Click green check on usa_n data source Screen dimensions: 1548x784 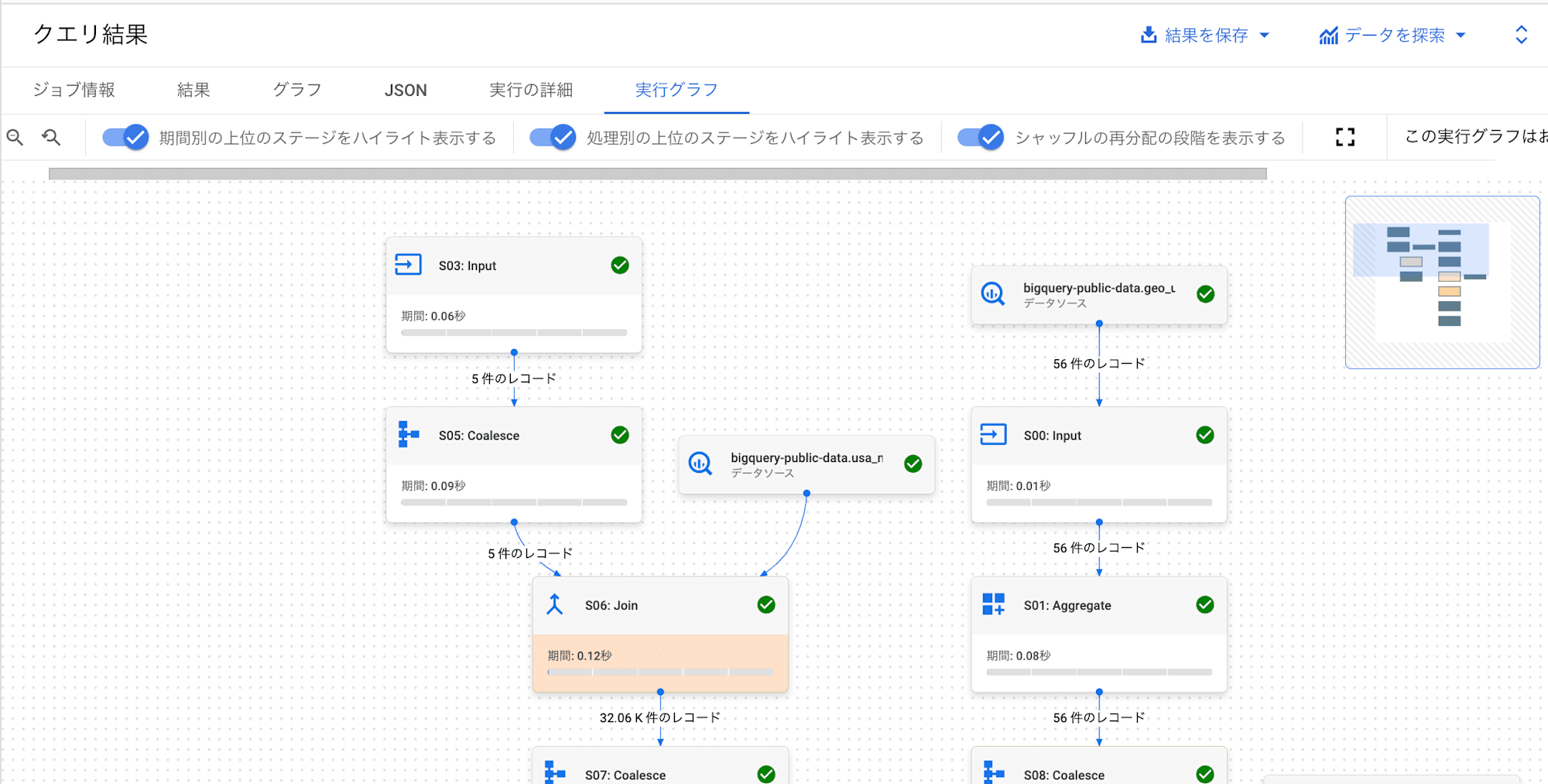(x=913, y=464)
